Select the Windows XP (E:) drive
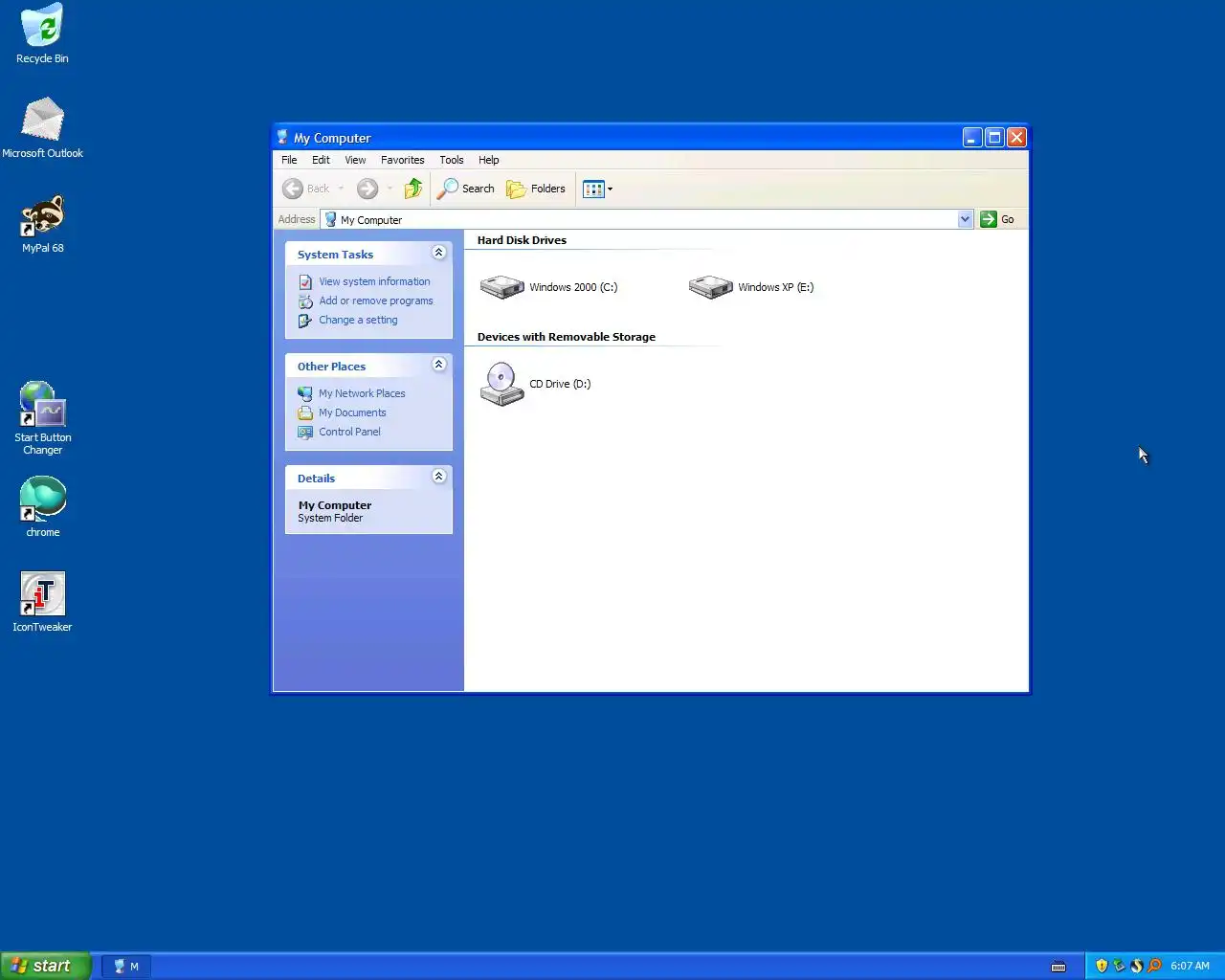This screenshot has width=1225, height=980. [x=751, y=287]
